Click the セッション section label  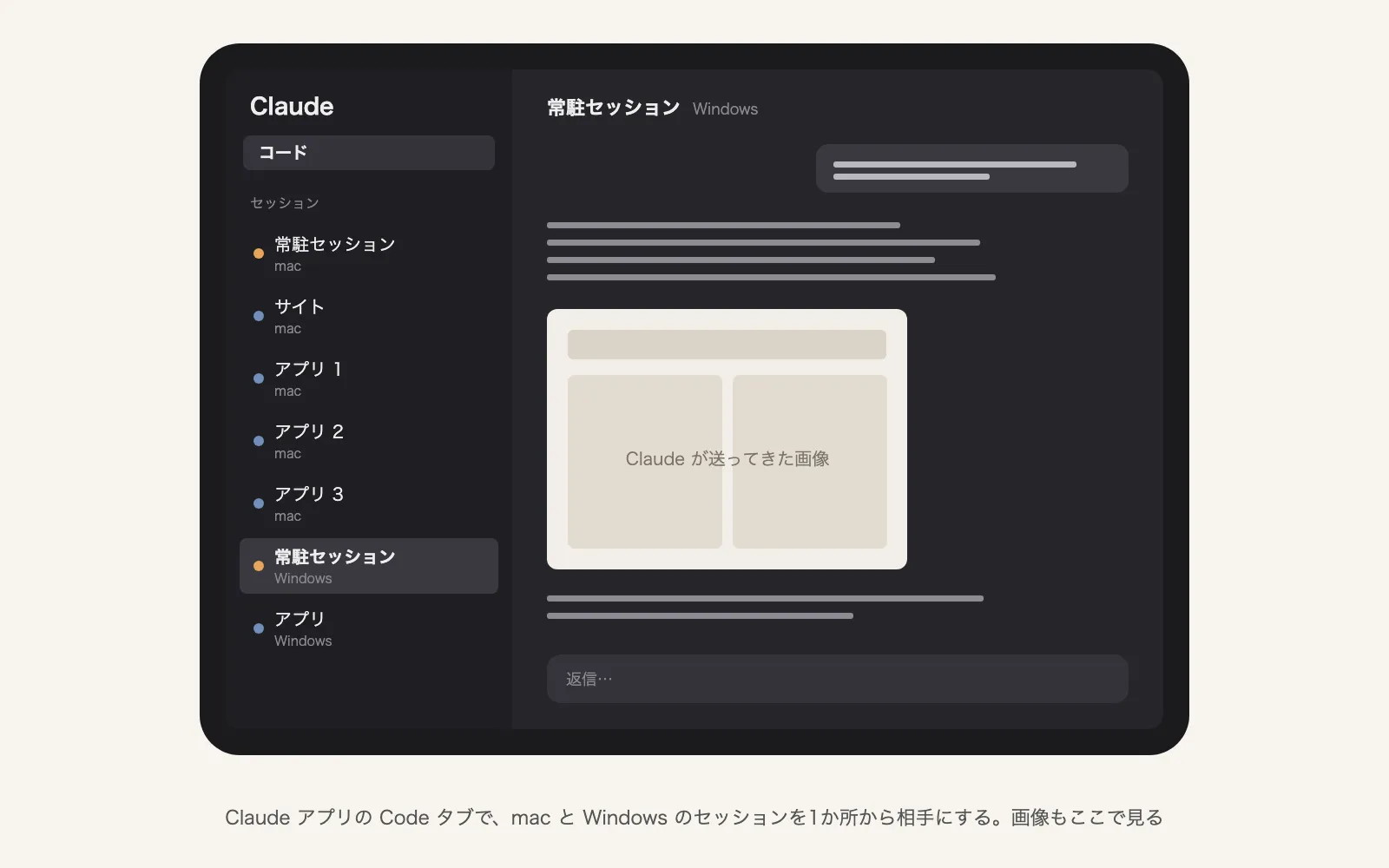coord(285,203)
